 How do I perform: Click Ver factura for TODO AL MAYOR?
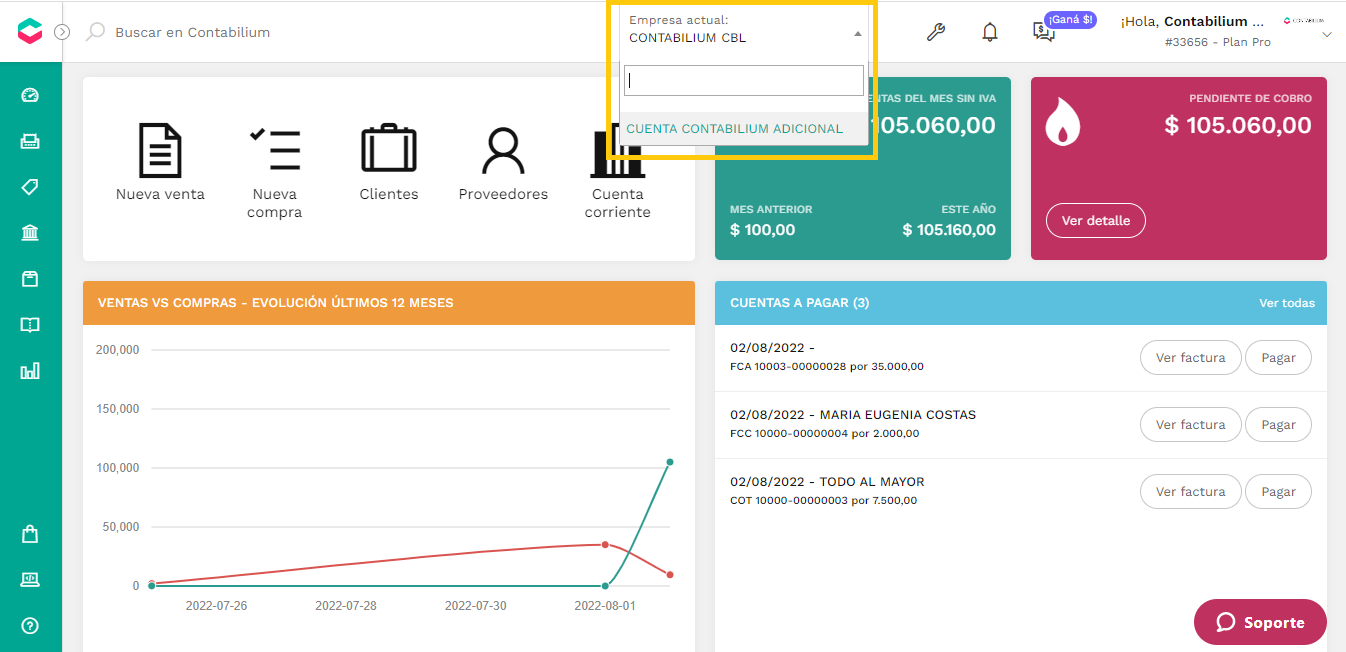pos(1190,492)
